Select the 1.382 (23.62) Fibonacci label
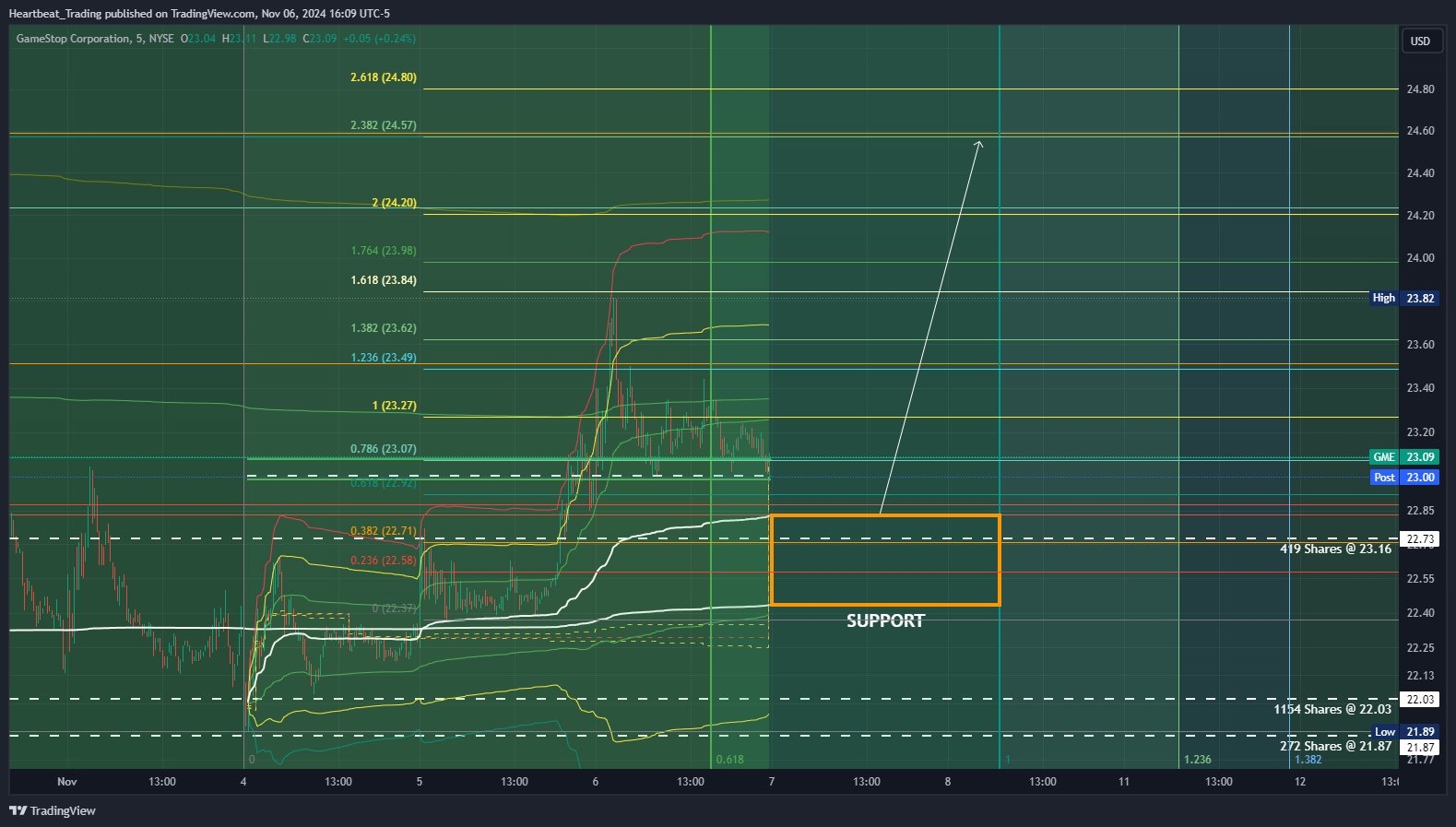Screen dimensions: 1456x827 [384, 328]
